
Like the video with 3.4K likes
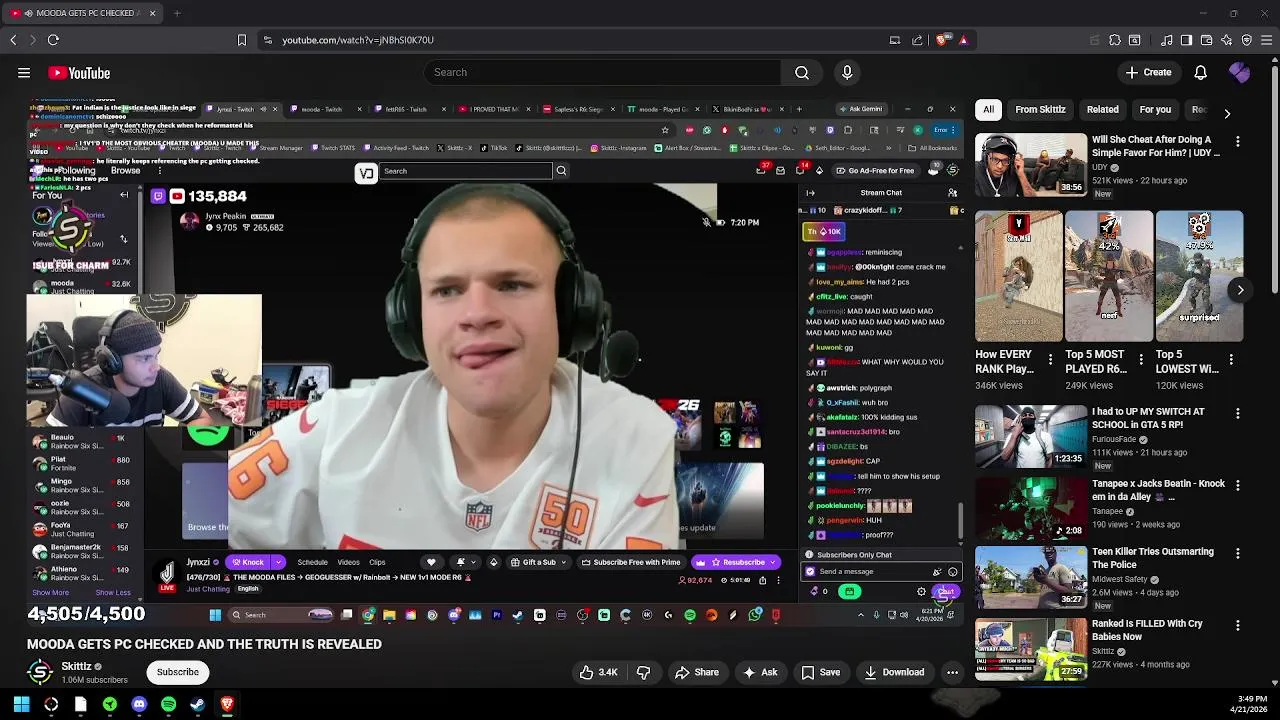pos(598,673)
